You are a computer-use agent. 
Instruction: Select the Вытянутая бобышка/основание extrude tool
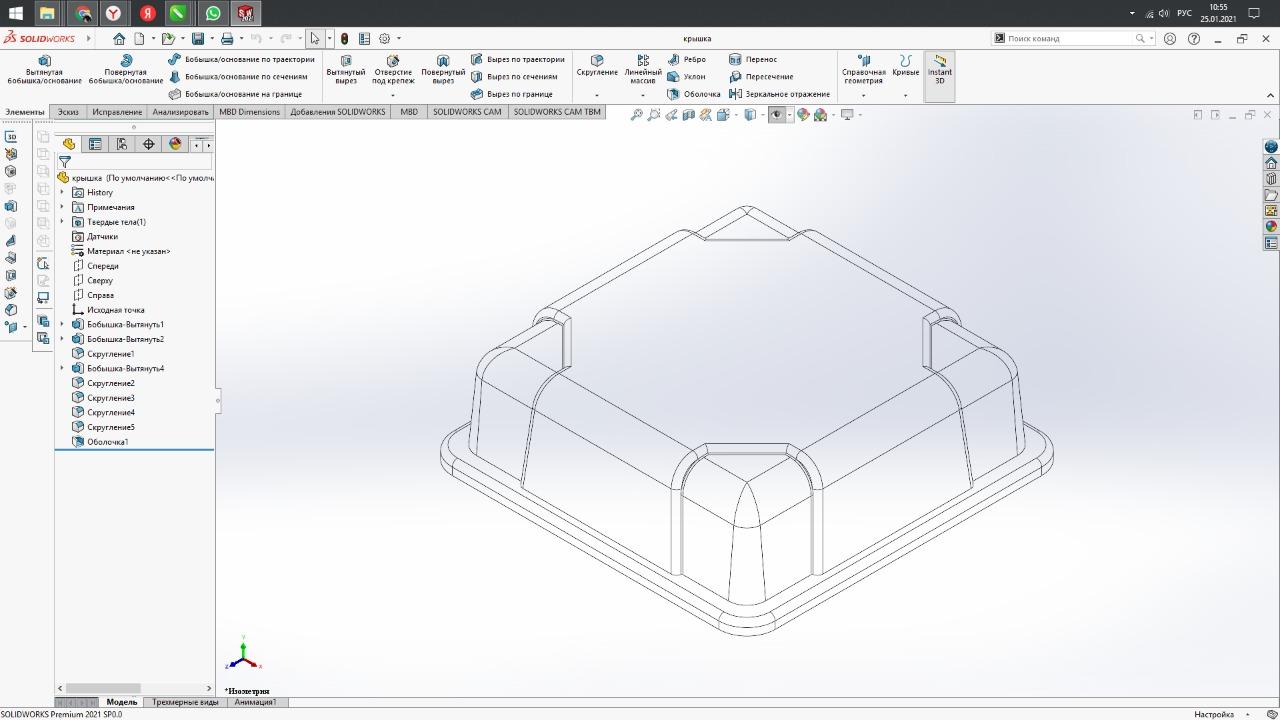43,68
